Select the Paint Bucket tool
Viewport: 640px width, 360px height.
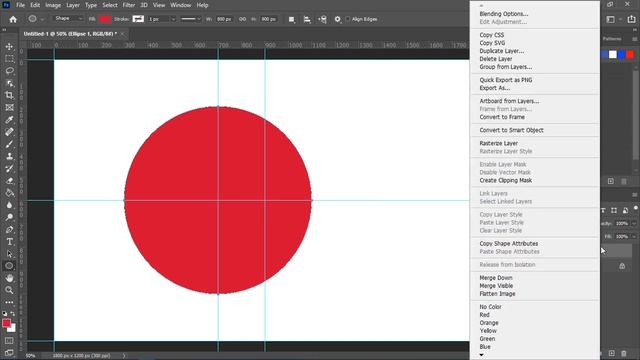click(x=9, y=193)
